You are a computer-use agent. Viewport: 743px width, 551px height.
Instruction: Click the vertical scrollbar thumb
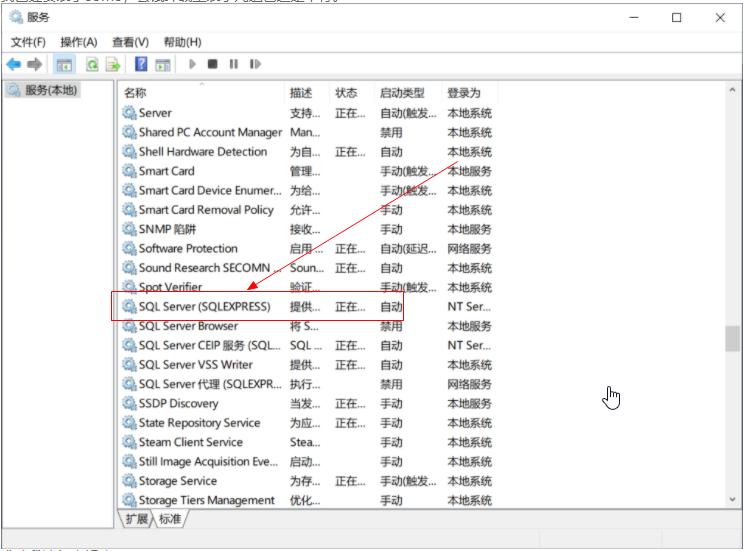point(732,338)
